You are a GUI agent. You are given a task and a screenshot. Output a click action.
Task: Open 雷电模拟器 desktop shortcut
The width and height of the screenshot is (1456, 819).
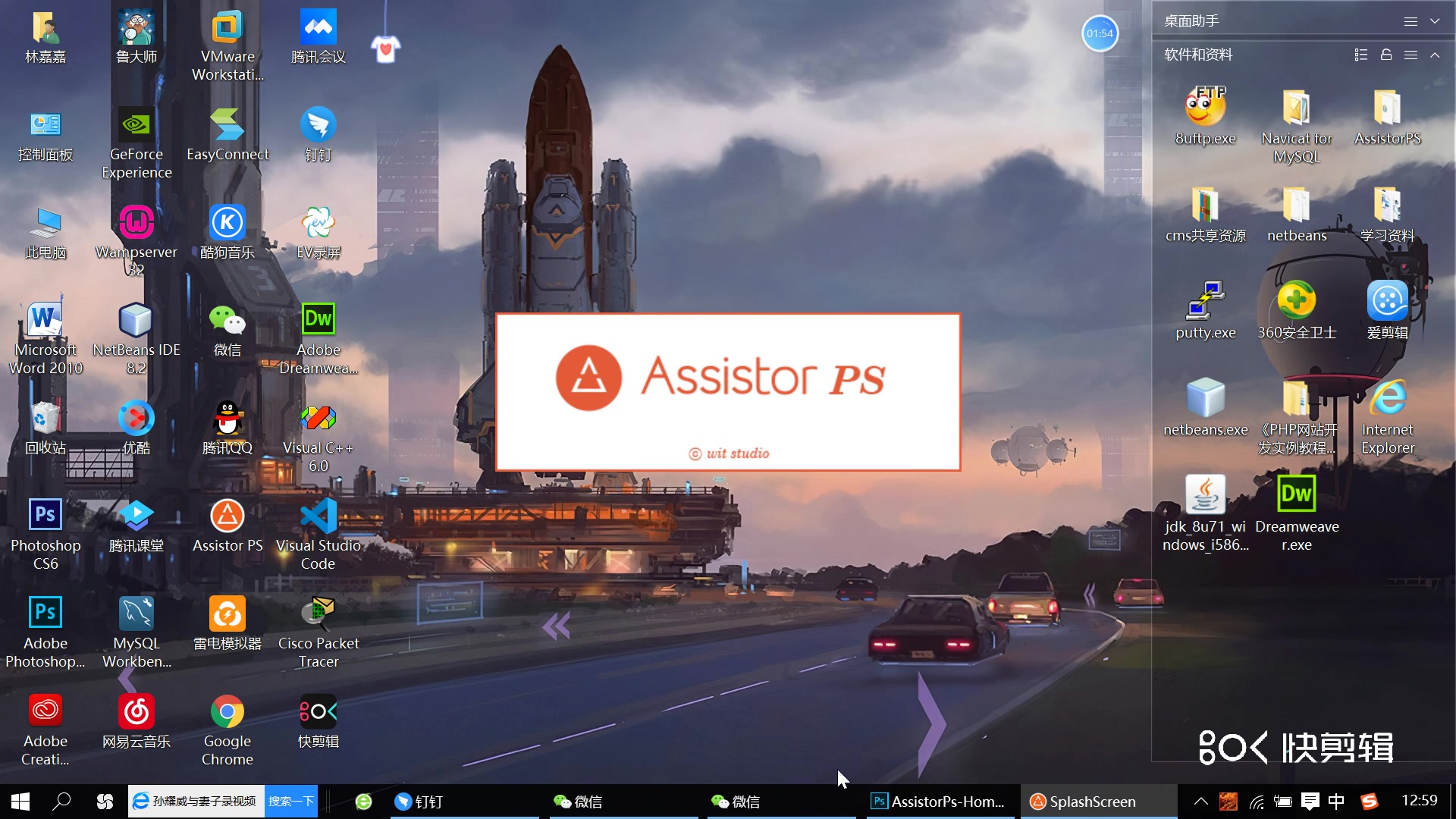(227, 623)
